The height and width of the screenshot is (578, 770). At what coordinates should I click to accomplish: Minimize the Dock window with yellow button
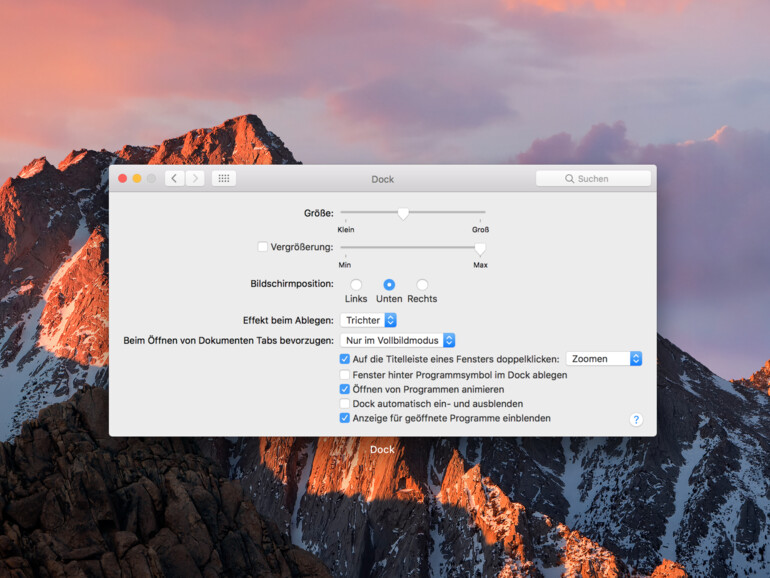[137, 178]
